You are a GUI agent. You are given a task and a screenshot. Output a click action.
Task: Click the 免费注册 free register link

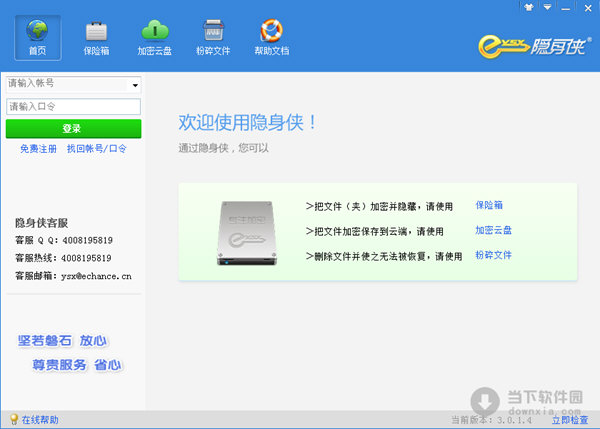point(38,149)
